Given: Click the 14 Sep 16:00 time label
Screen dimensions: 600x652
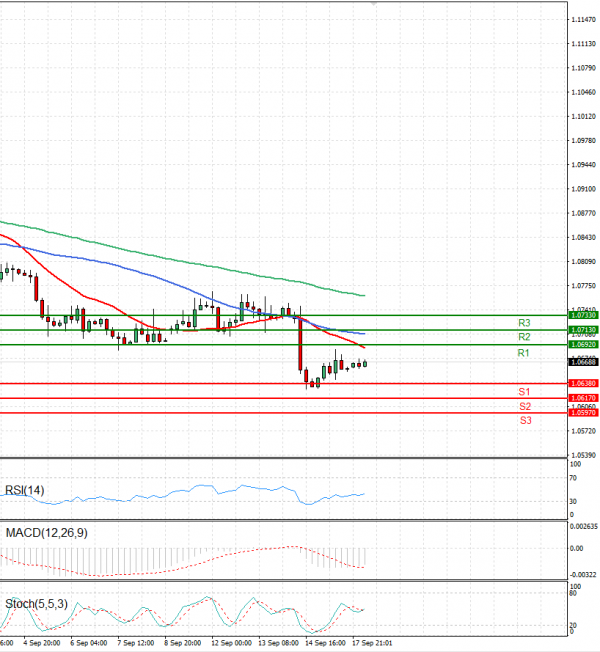Looking at the screenshot, I should pyautogui.click(x=325, y=643).
